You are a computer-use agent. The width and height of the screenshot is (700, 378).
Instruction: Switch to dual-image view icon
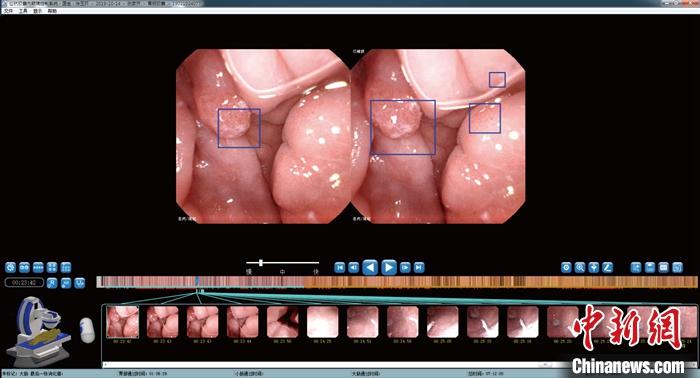(x=24, y=267)
